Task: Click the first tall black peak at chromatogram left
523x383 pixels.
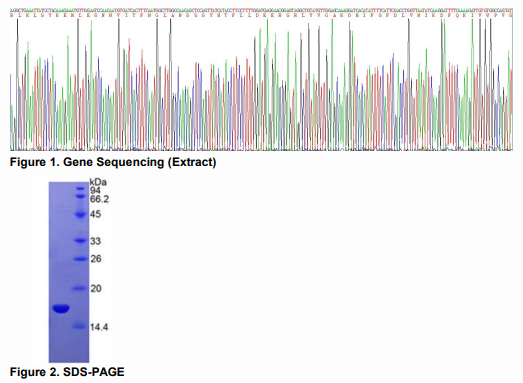Action: (x=17, y=83)
